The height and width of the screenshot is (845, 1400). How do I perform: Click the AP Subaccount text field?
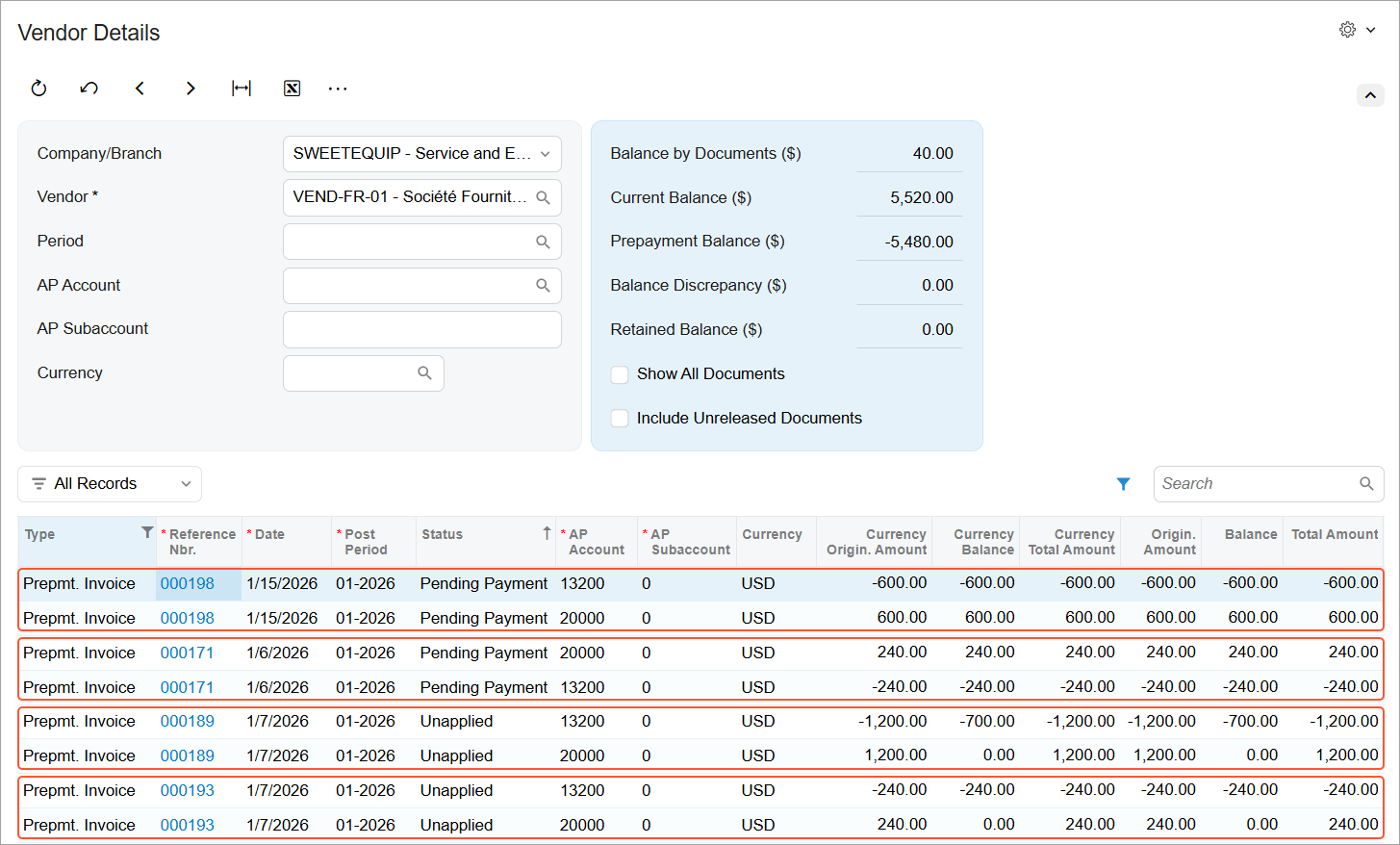[x=422, y=329]
